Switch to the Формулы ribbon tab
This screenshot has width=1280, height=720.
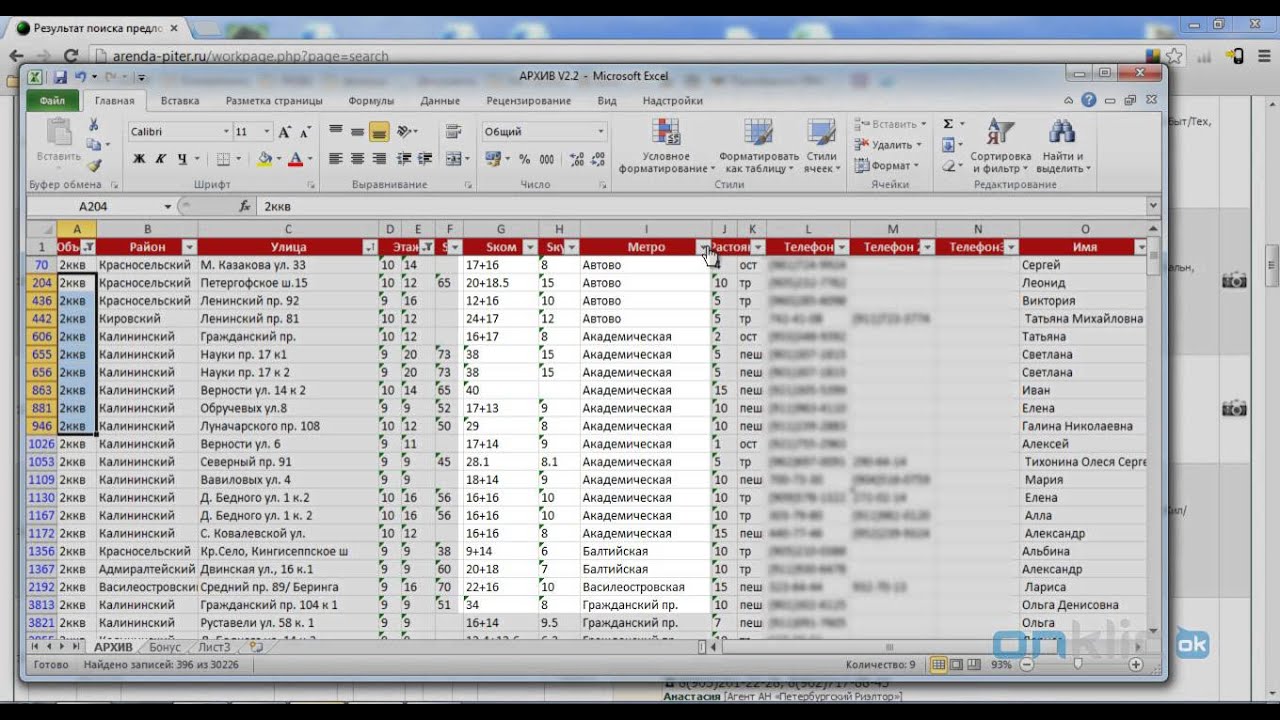pyautogui.click(x=371, y=101)
